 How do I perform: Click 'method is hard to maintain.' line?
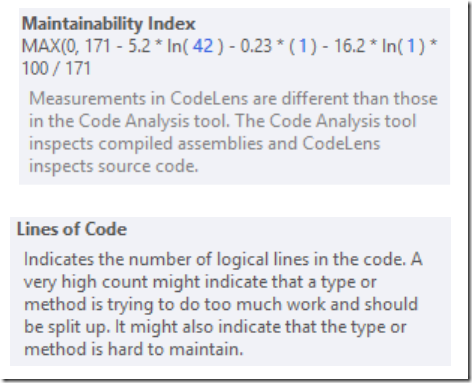point(133,349)
